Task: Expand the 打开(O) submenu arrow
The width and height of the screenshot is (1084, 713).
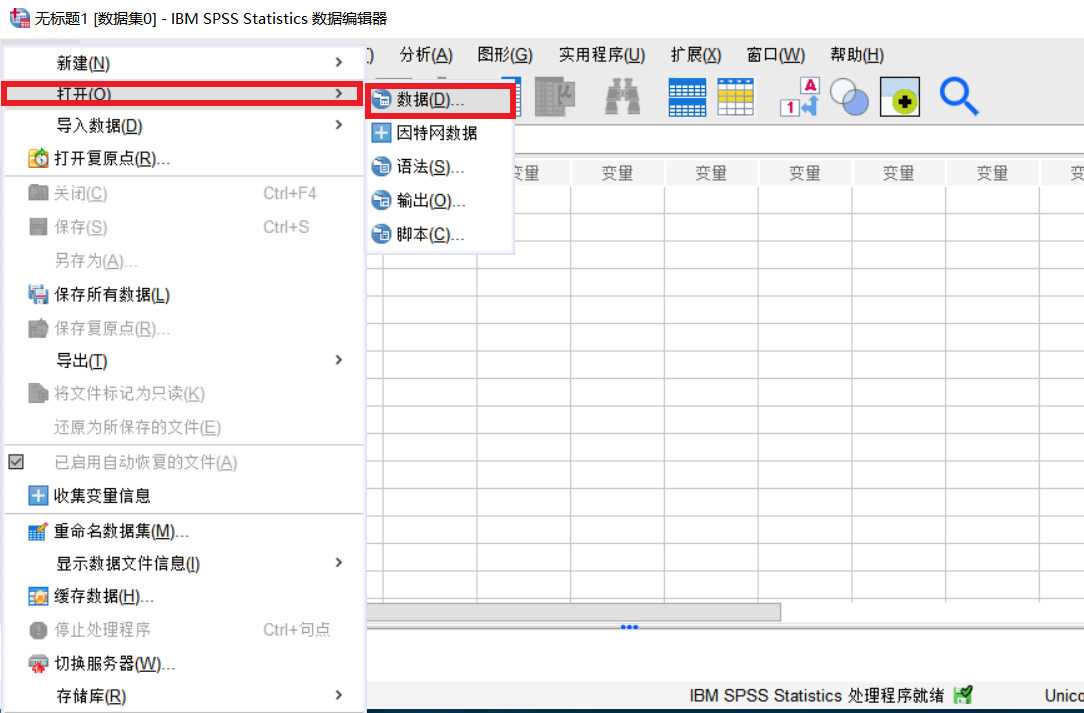Action: (x=339, y=93)
